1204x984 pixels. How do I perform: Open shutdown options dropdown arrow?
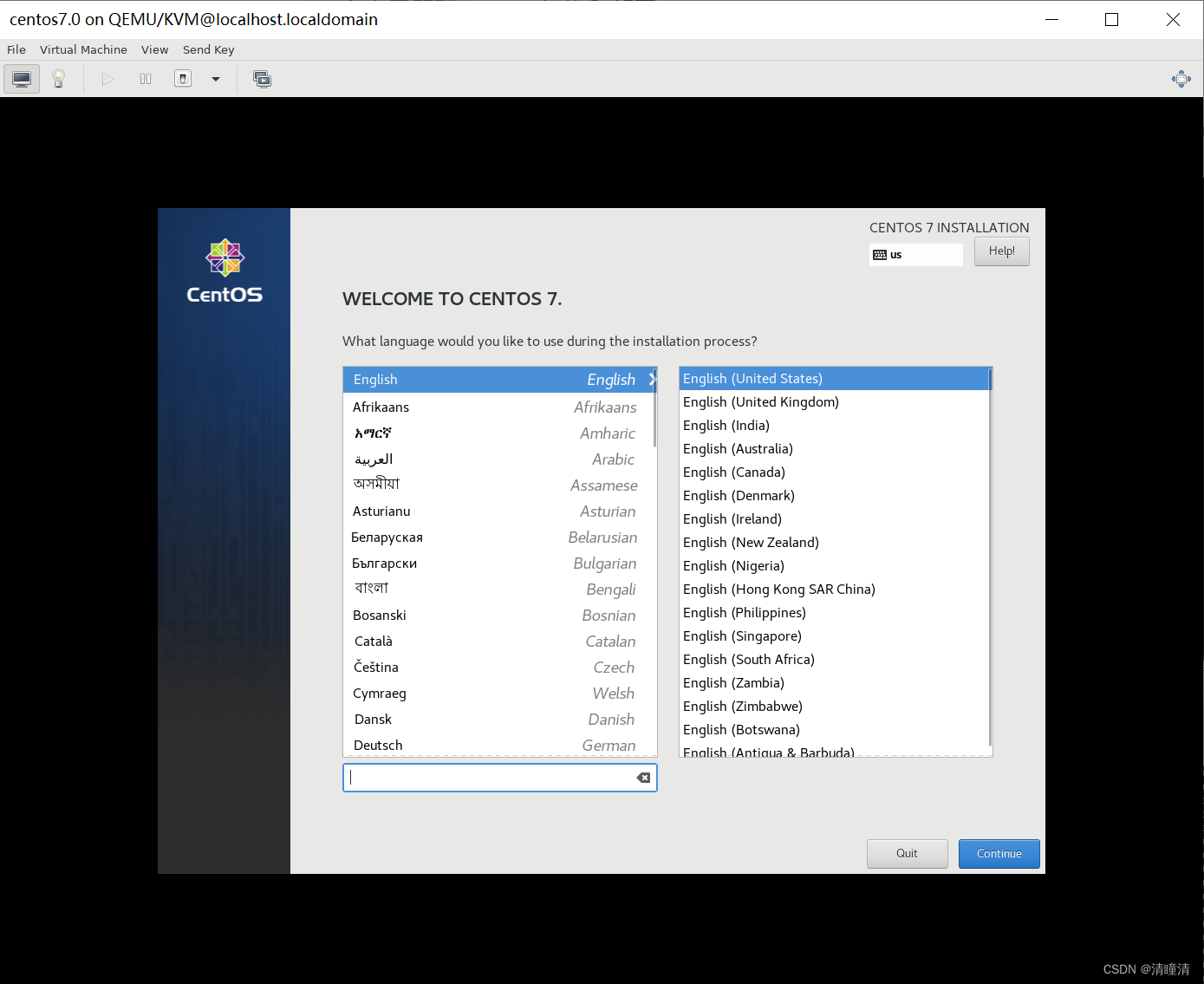point(216,79)
